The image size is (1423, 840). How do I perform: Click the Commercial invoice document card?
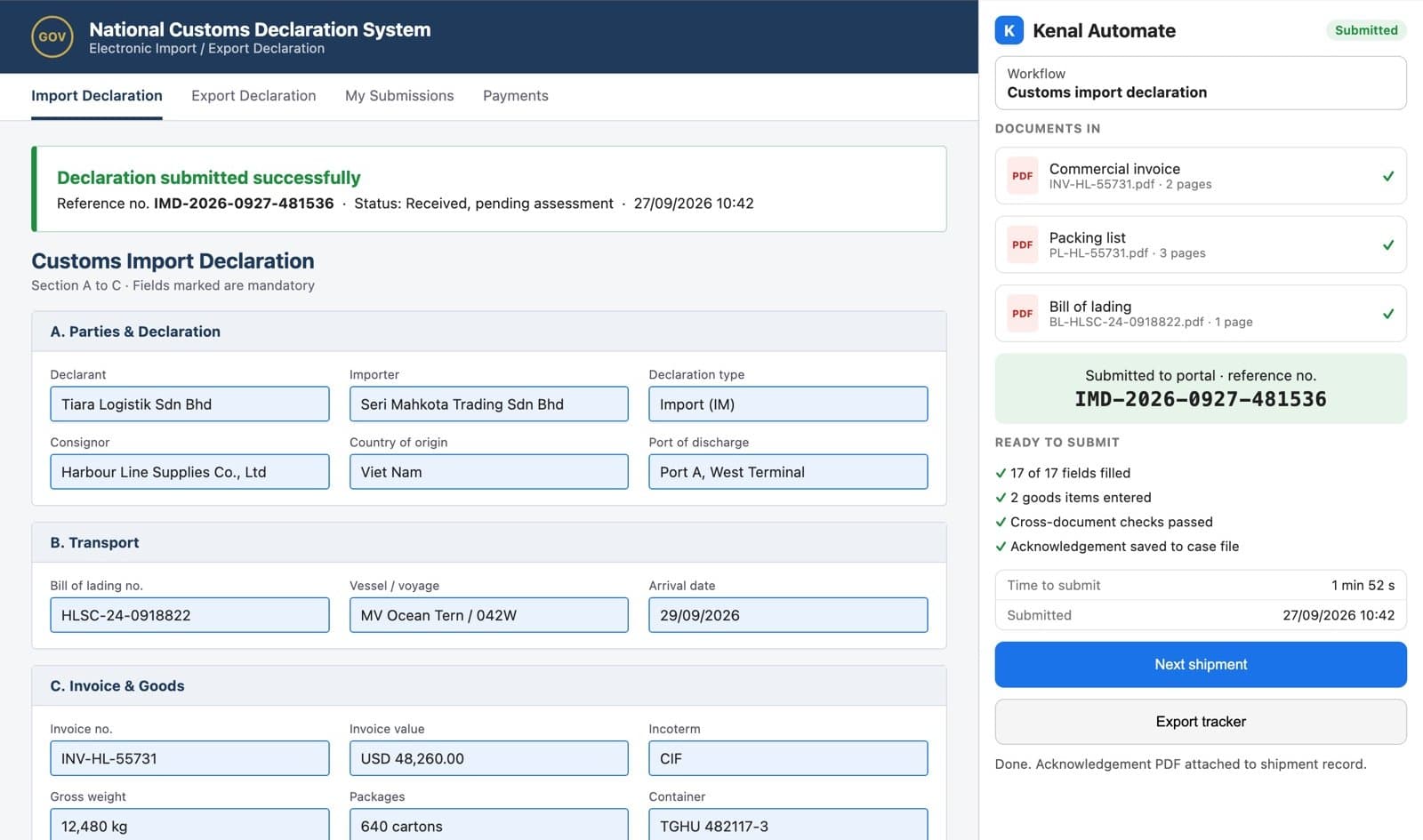click(1201, 176)
